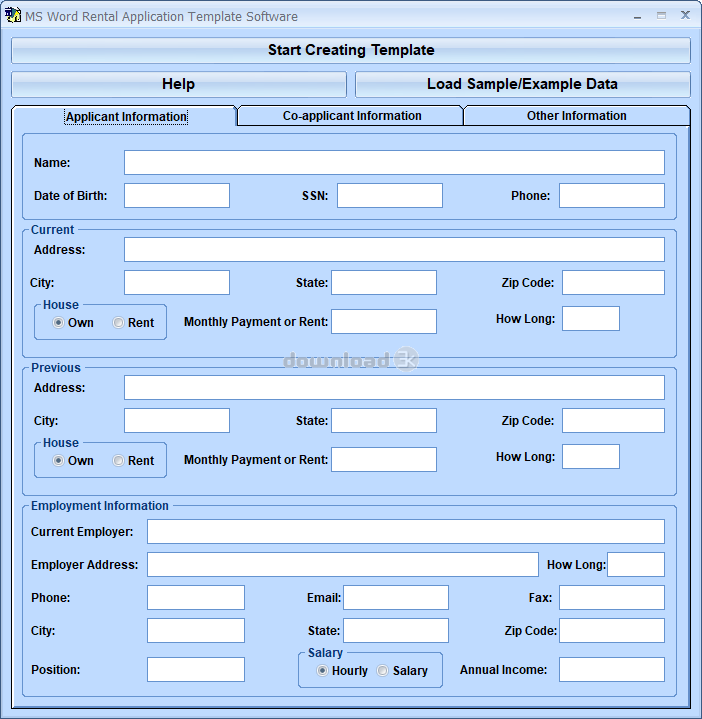Click the Position field
This screenshot has width=702, height=719.
[x=196, y=669]
